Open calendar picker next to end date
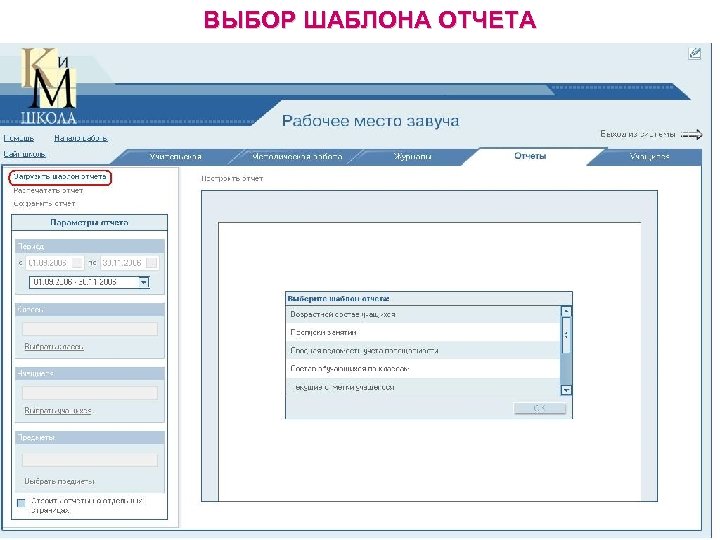 click(x=152, y=263)
